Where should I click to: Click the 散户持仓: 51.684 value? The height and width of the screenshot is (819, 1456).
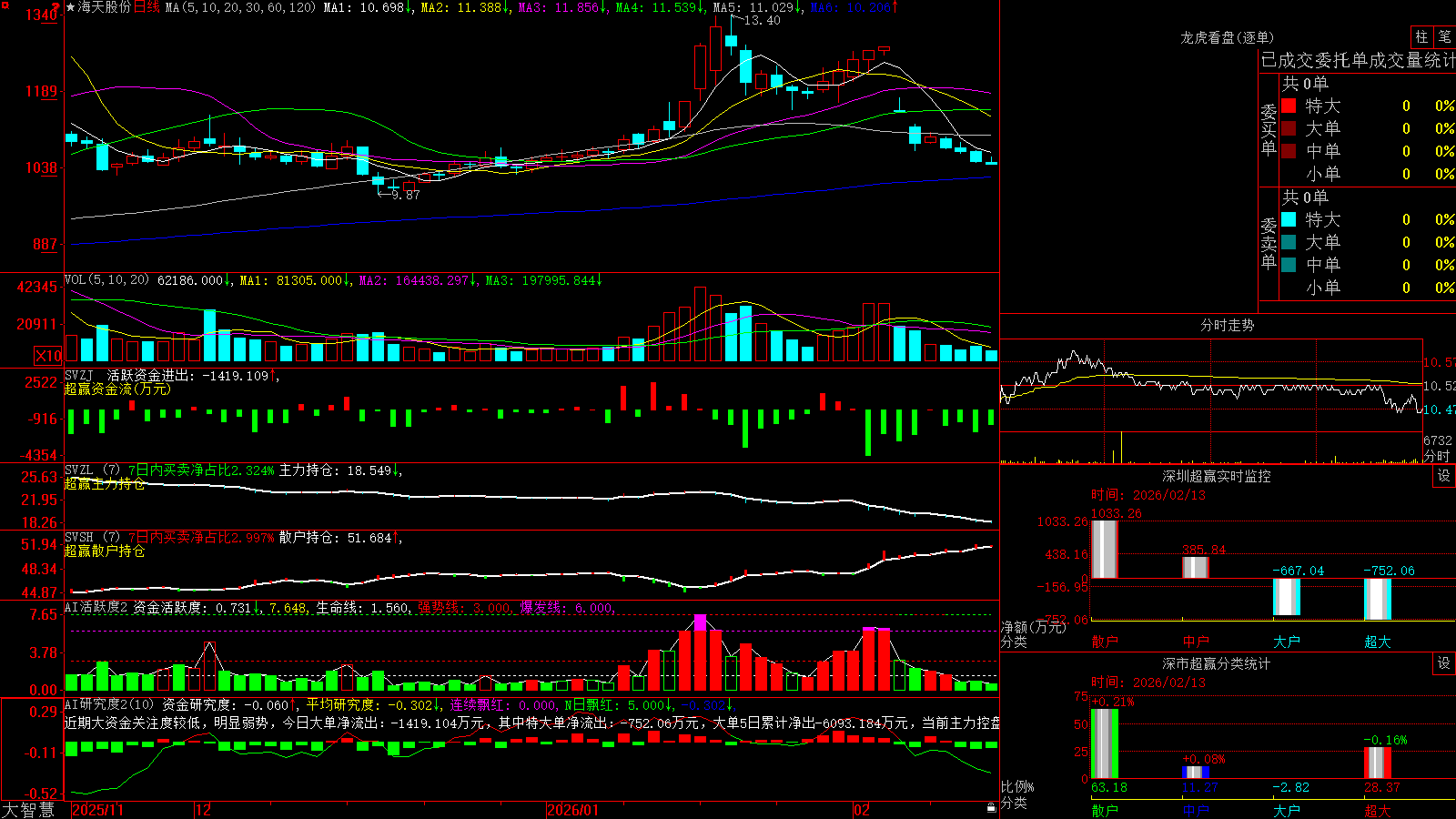click(x=340, y=538)
